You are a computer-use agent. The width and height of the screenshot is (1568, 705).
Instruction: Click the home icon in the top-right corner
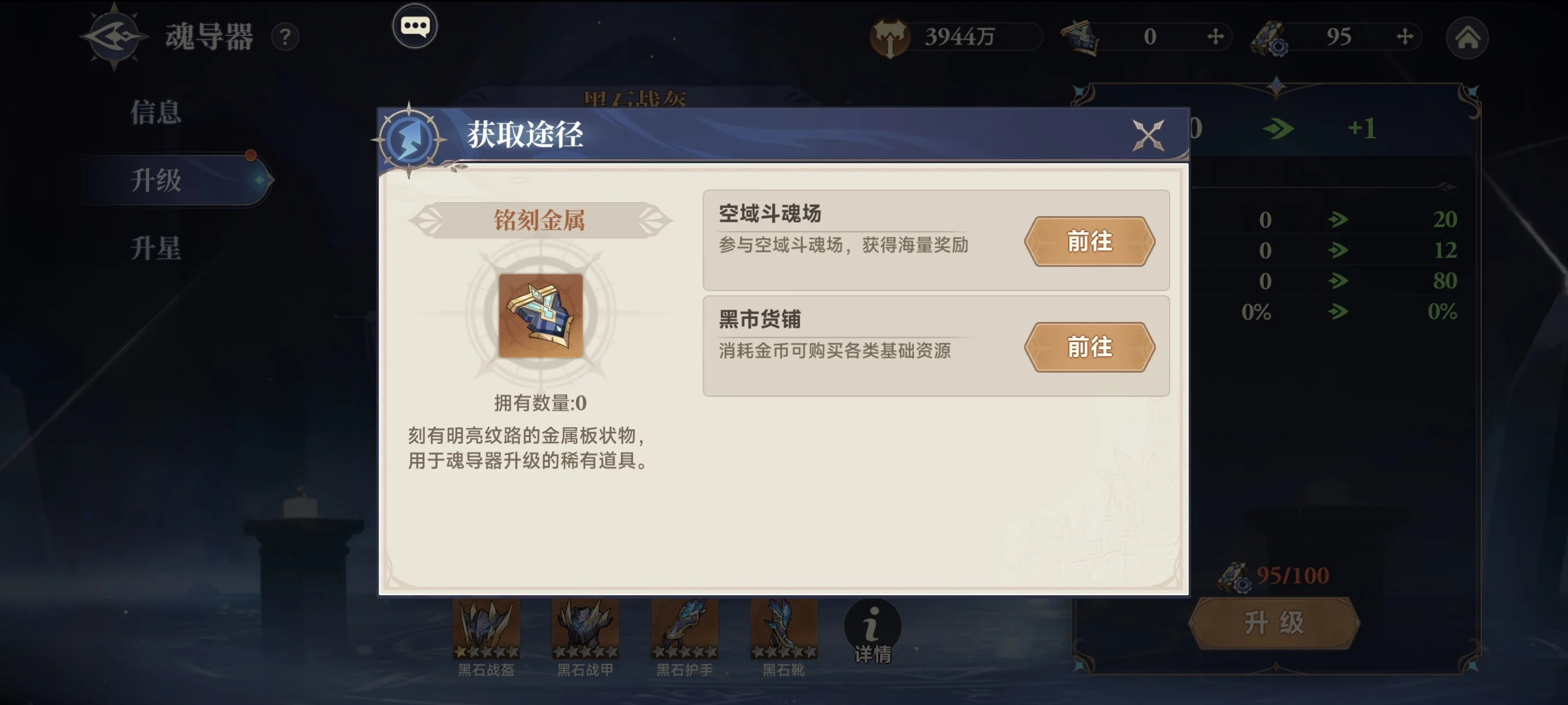click(x=1467, y=38)
